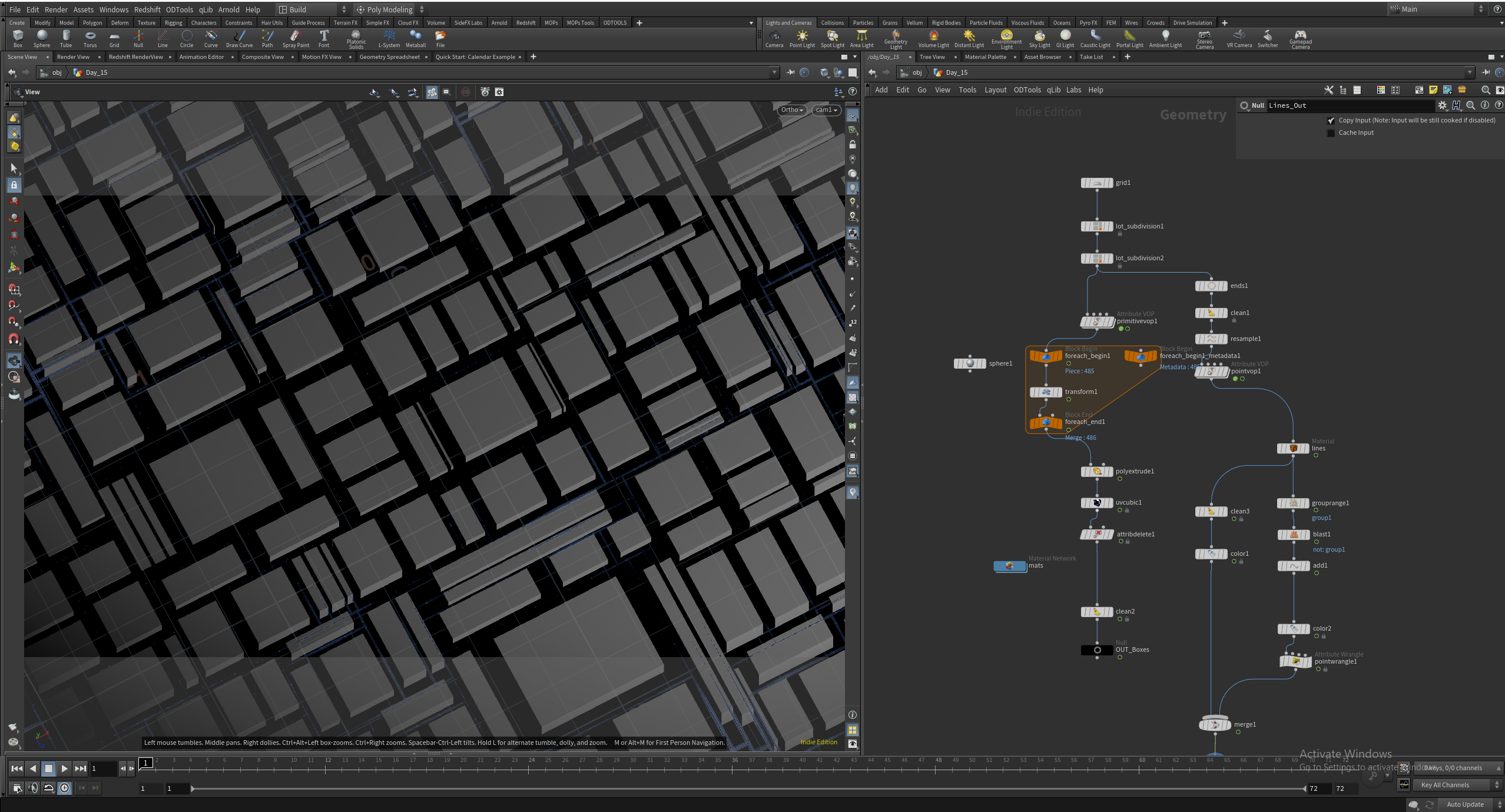
Task: Click the Lines_Out node name field
Action: point(1350,105)
